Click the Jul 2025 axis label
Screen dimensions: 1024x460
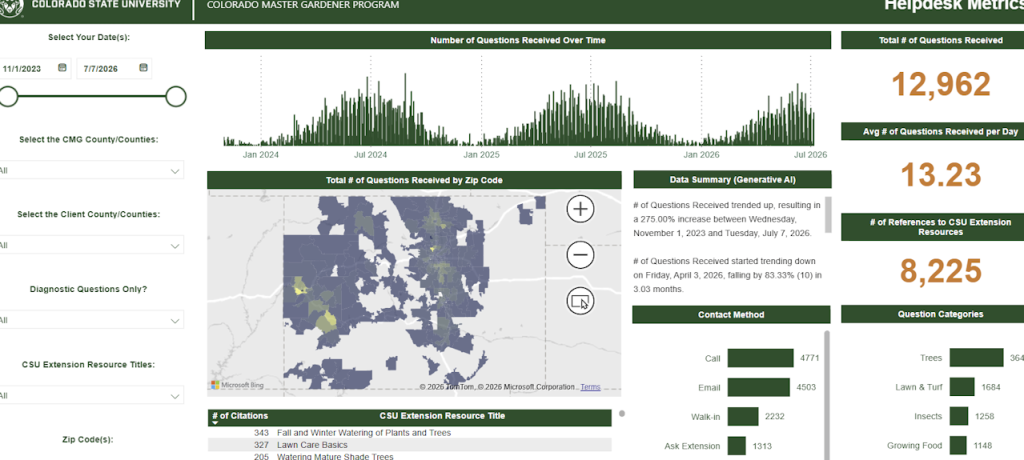590,155
